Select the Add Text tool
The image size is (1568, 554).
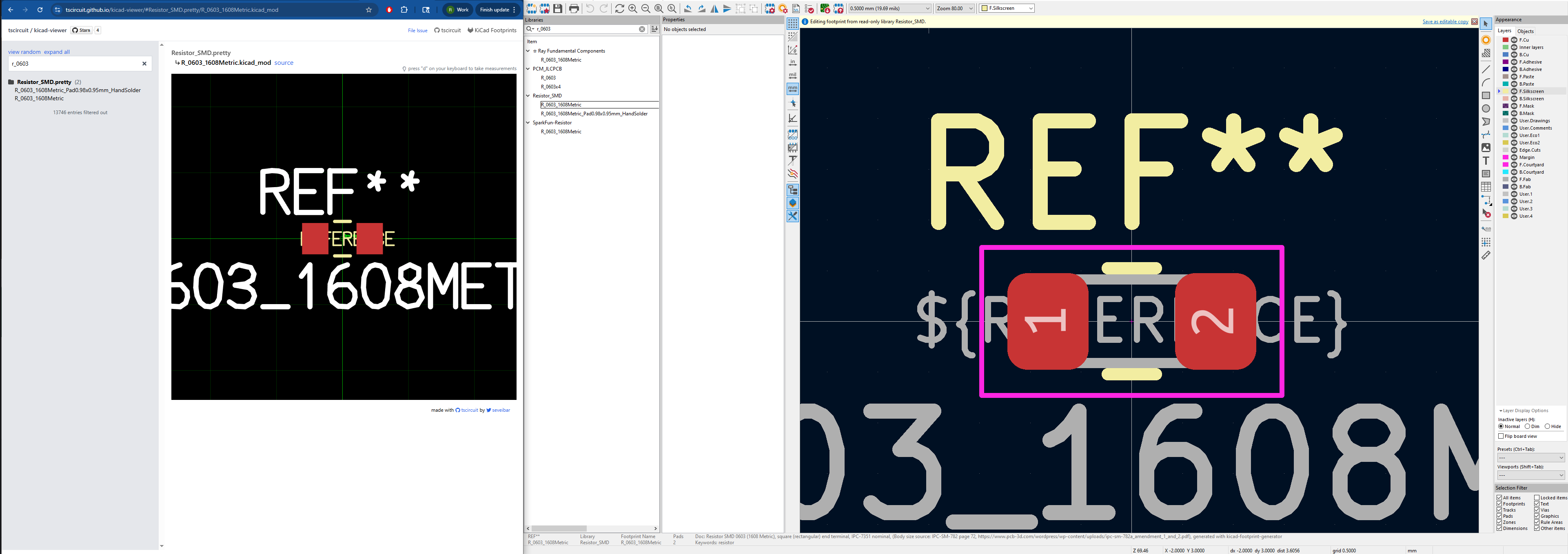pos(1486,161)
